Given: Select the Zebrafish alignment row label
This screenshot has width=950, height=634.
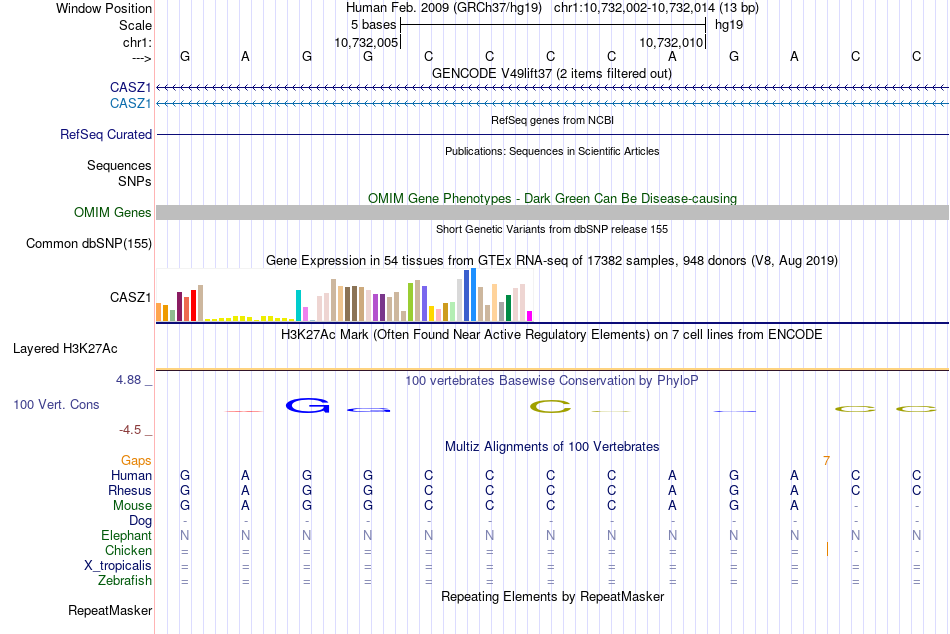Looking at the screenshot, I should pyautogui.click(x=125, y=581).
